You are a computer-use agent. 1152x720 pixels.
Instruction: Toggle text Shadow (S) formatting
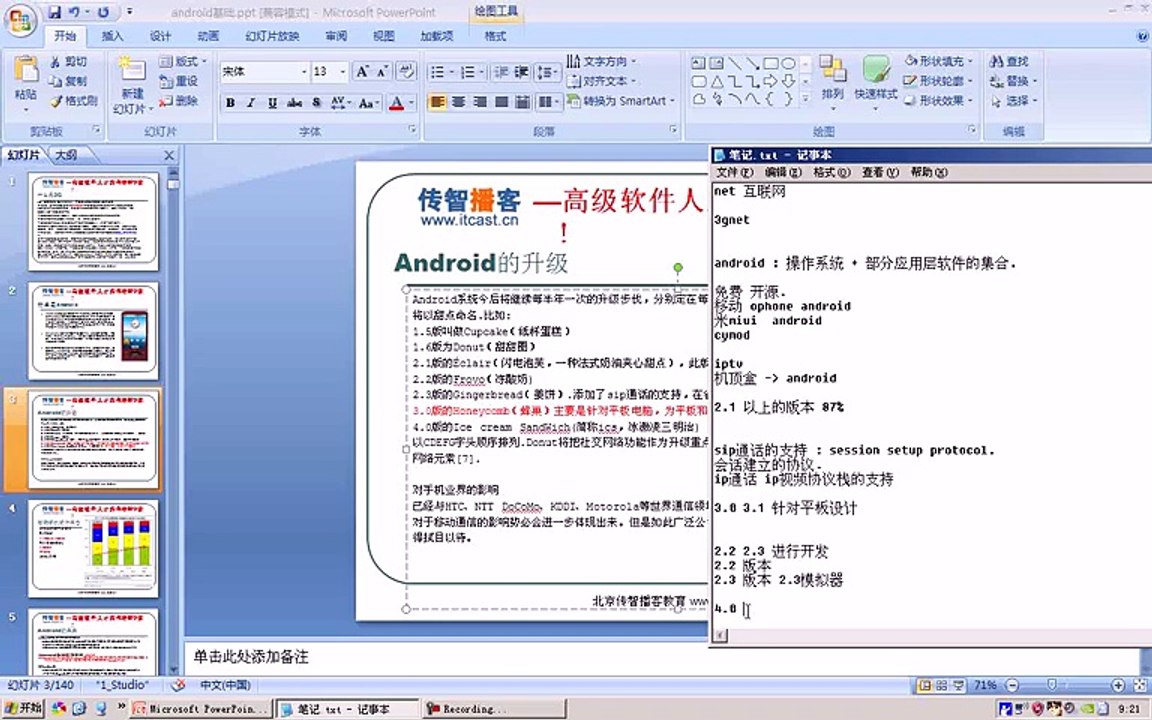coord(317,103)
